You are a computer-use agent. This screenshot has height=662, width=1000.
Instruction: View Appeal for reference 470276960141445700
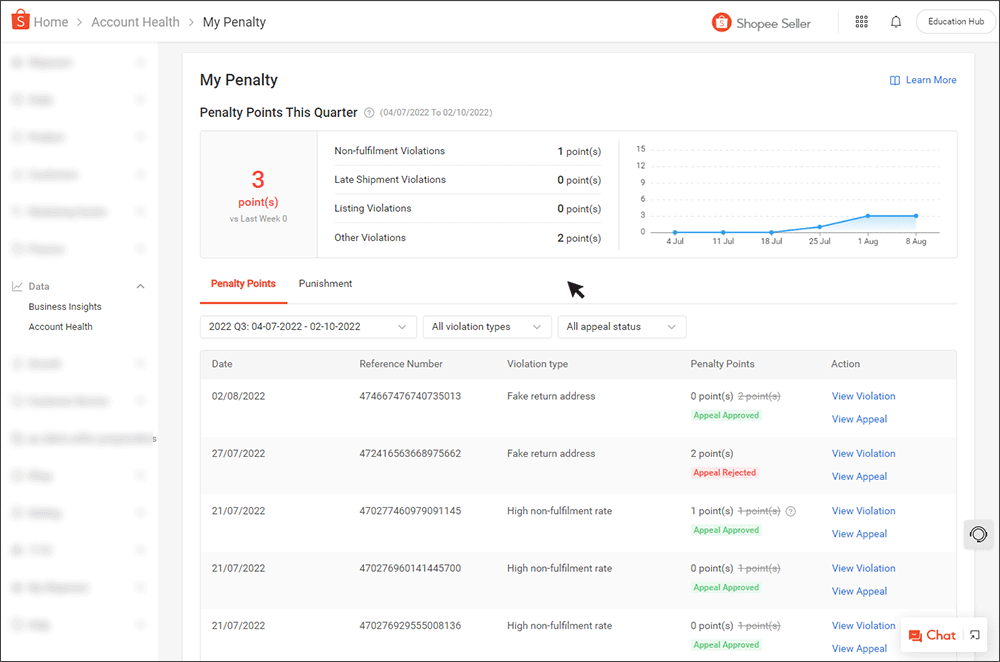coord(859,591)
